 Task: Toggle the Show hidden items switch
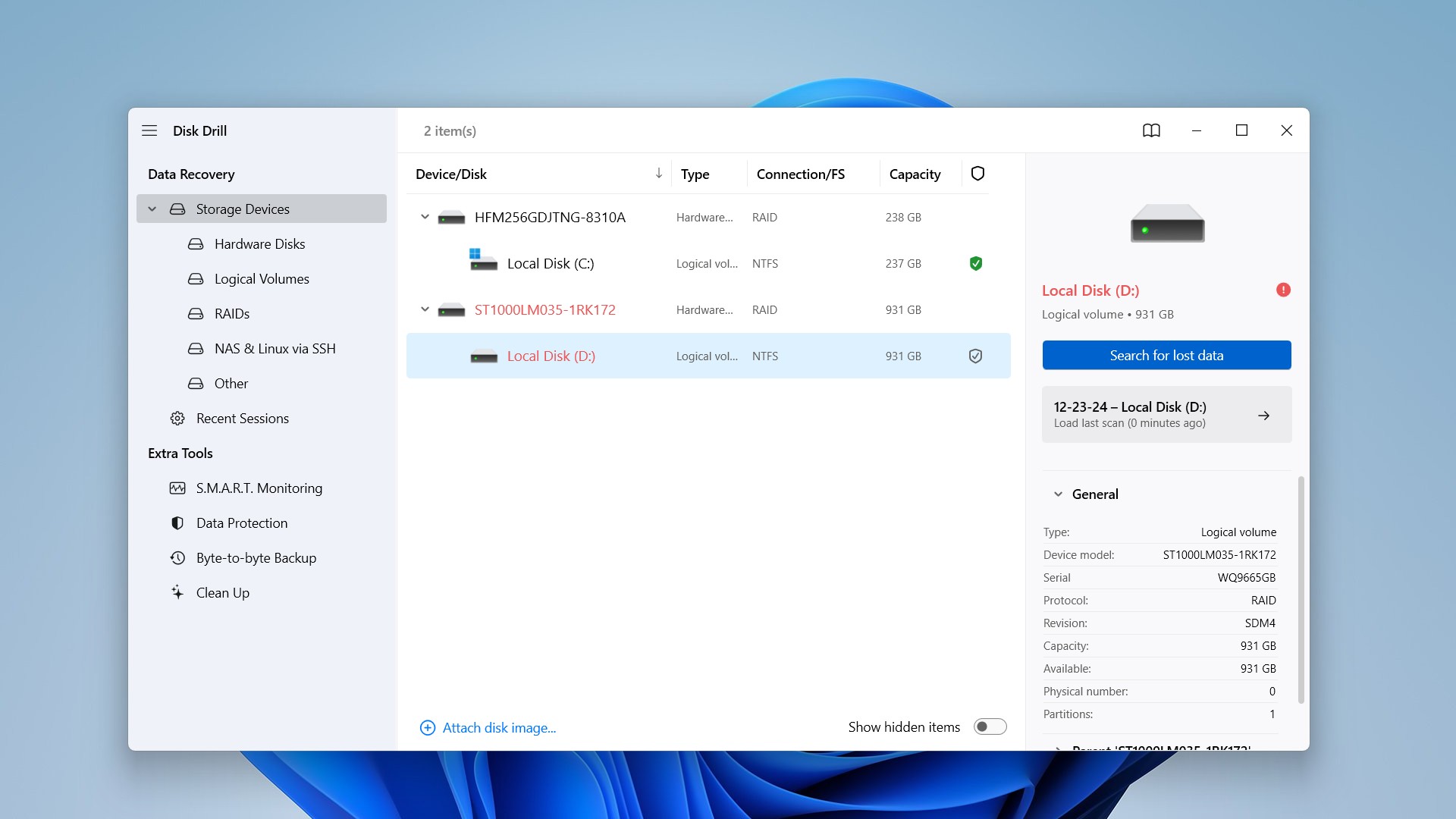pyautogui.click(x=990, y=726)
